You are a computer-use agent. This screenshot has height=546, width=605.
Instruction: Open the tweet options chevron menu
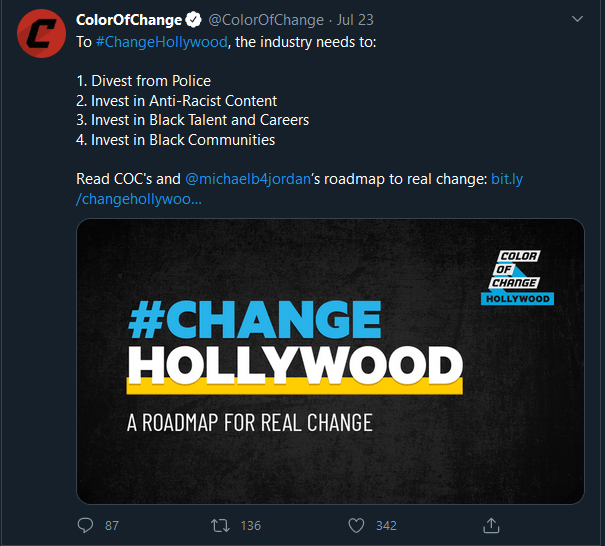coord(576,20)
